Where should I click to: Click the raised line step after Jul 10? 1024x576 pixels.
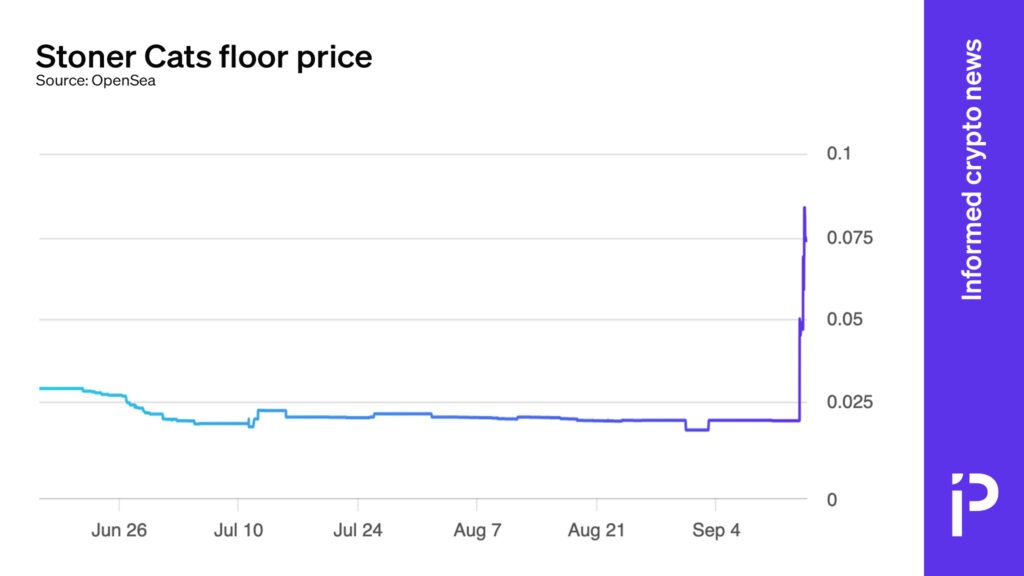click(x=271, y=410)
